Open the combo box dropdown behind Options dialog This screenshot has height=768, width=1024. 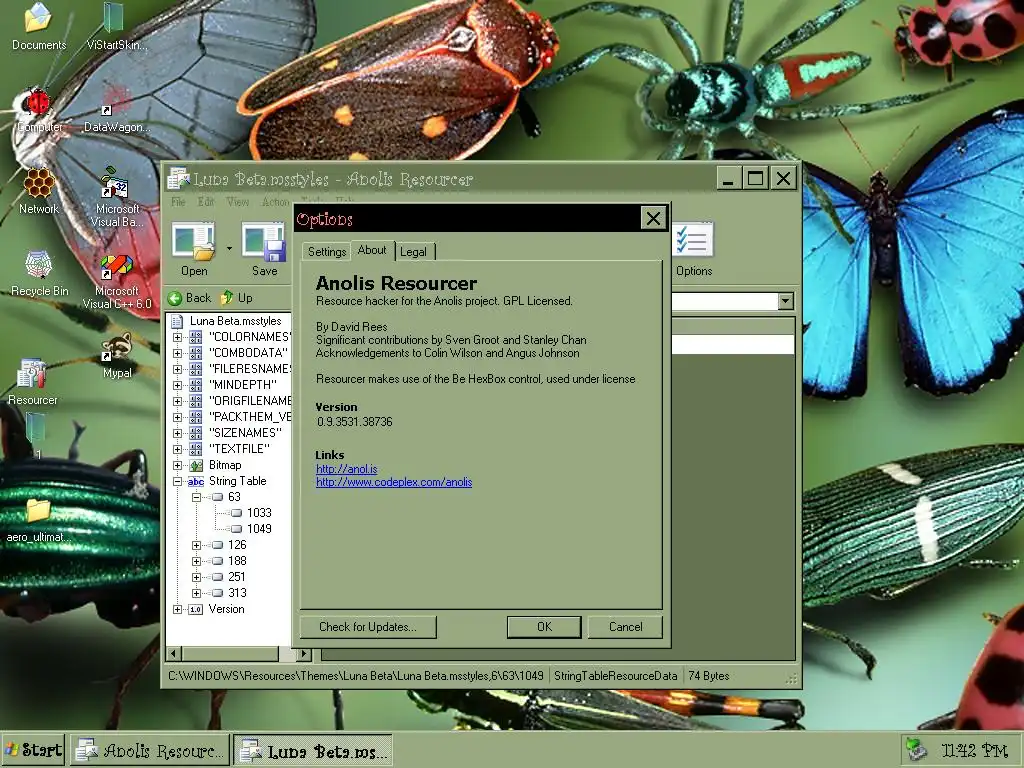click(786, 301)
